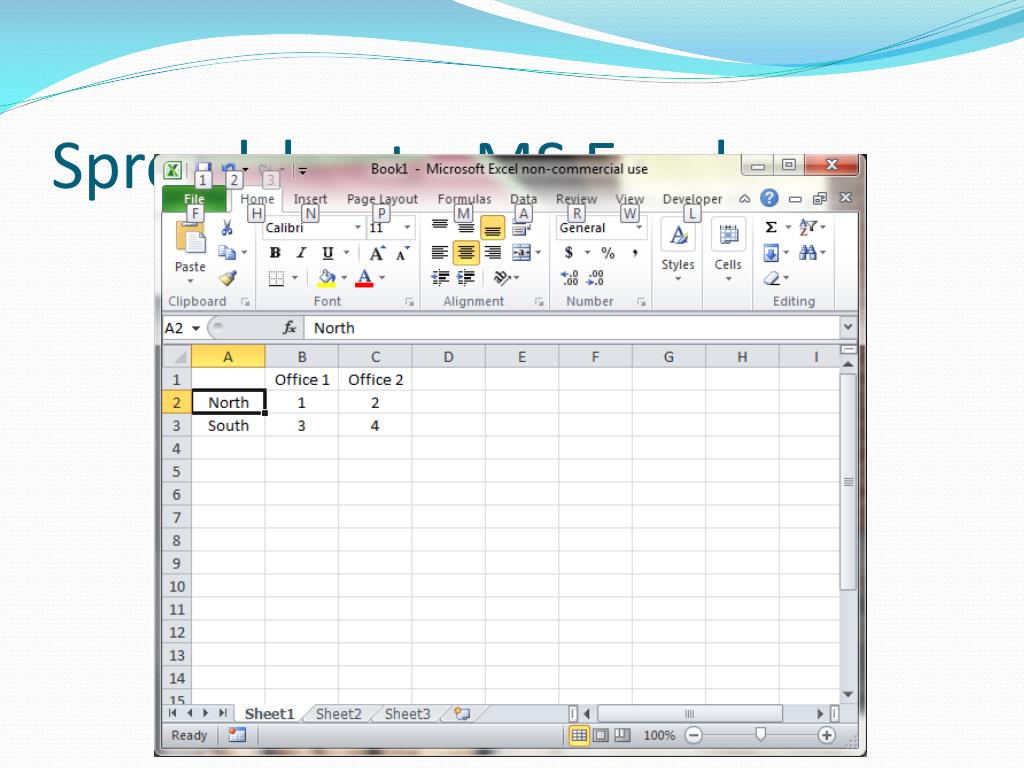
Task: Click macro record icon in status bar
Action: tap(237, 735)
